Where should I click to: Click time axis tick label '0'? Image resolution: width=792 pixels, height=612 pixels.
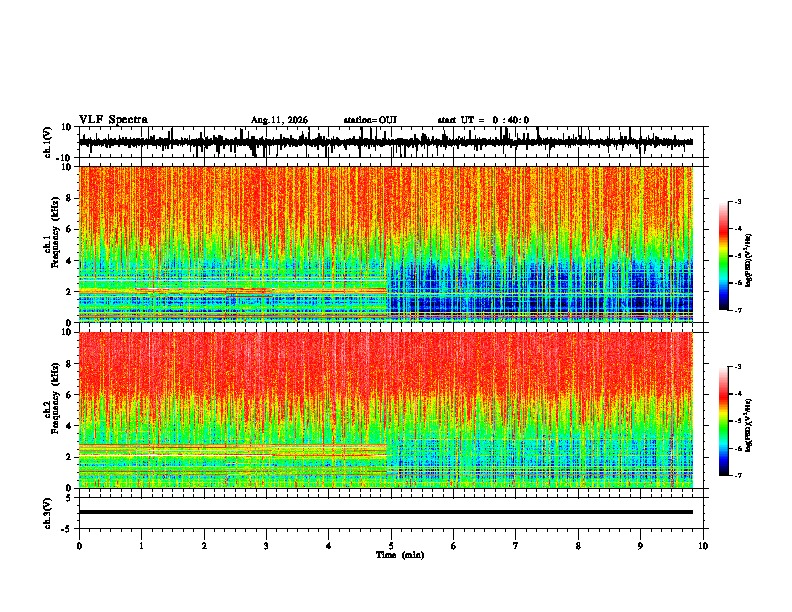tap(79, 546)
